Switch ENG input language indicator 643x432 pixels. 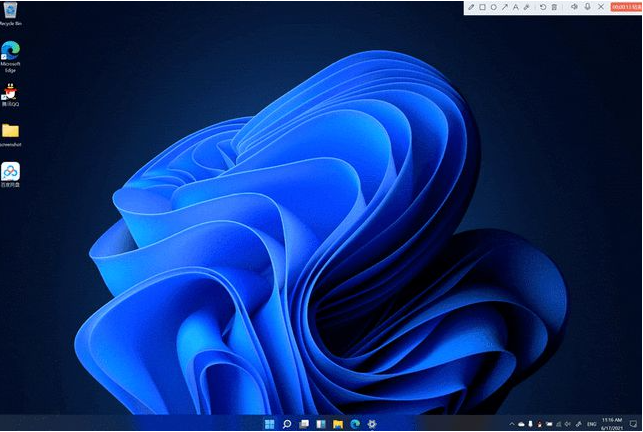pos(591,424)
